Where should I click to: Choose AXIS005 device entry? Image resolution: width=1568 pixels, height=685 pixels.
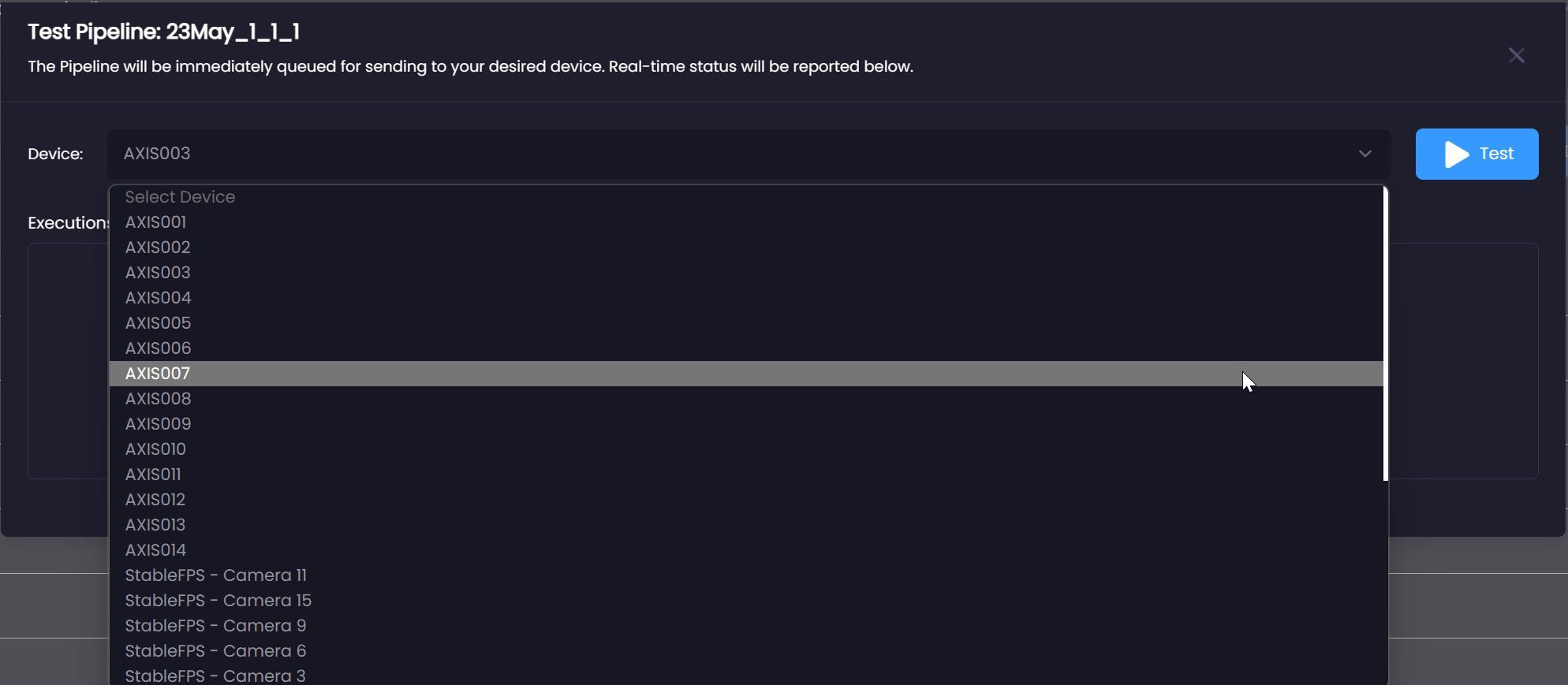[x=746, y=323]
